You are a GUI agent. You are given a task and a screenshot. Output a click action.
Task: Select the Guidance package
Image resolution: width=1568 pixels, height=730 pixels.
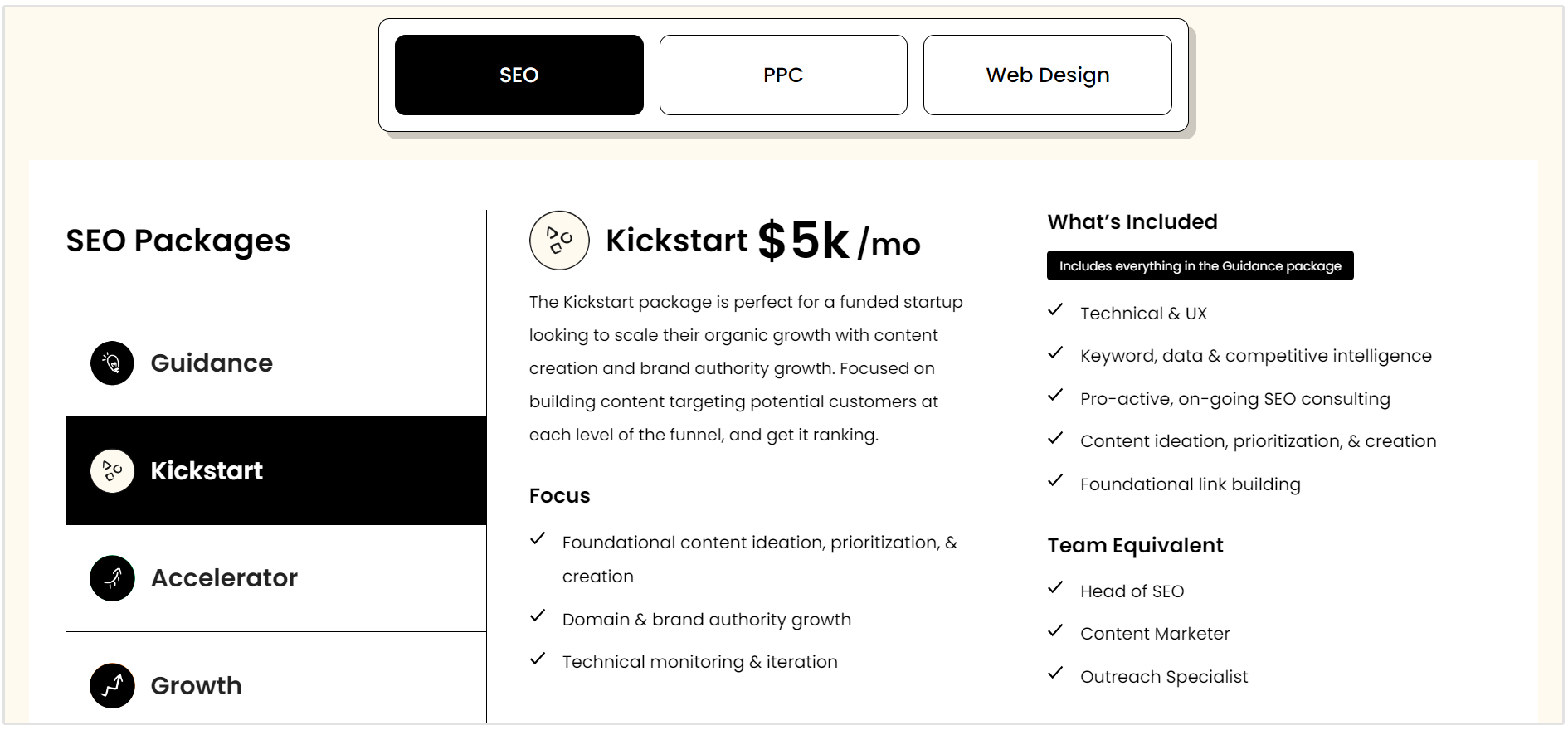212,363
